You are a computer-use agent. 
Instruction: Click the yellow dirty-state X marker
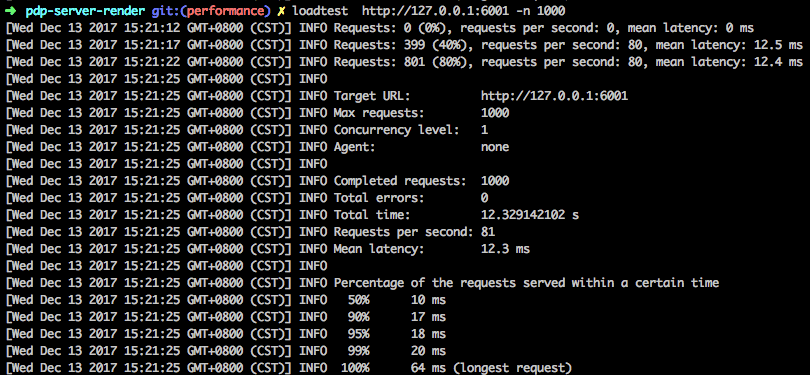coord(281,10)
